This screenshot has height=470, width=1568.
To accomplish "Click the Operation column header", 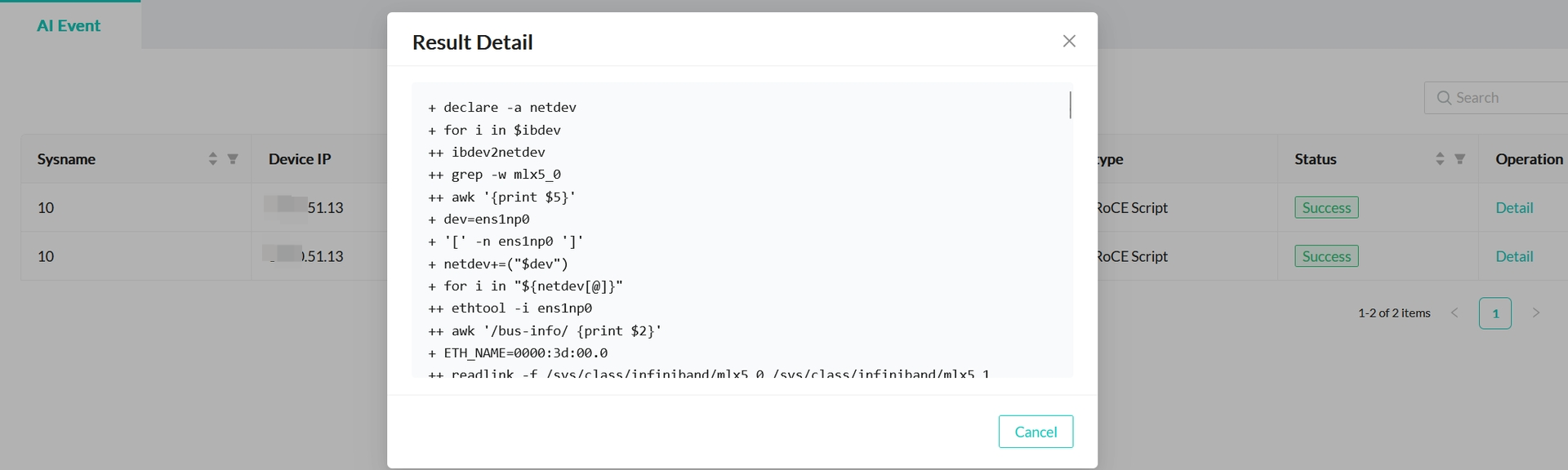I will point(1529,159).
